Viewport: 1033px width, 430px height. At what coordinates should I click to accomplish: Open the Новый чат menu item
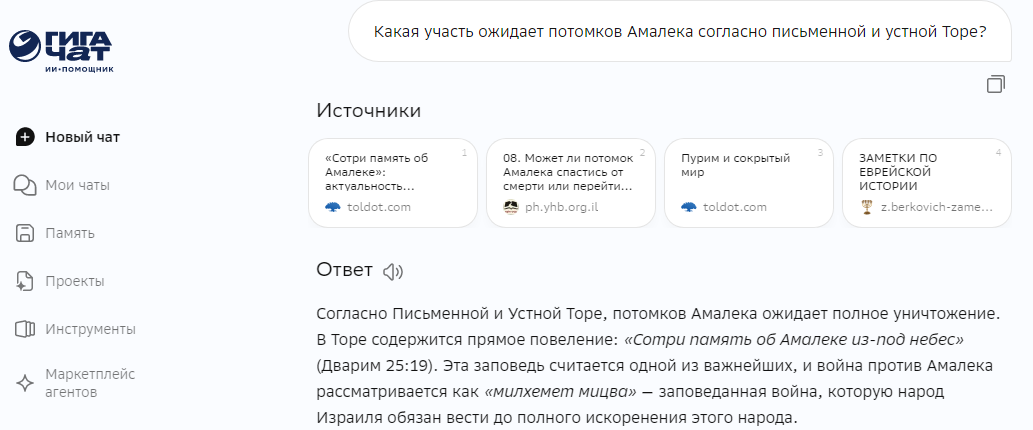(x=82, y=137)
